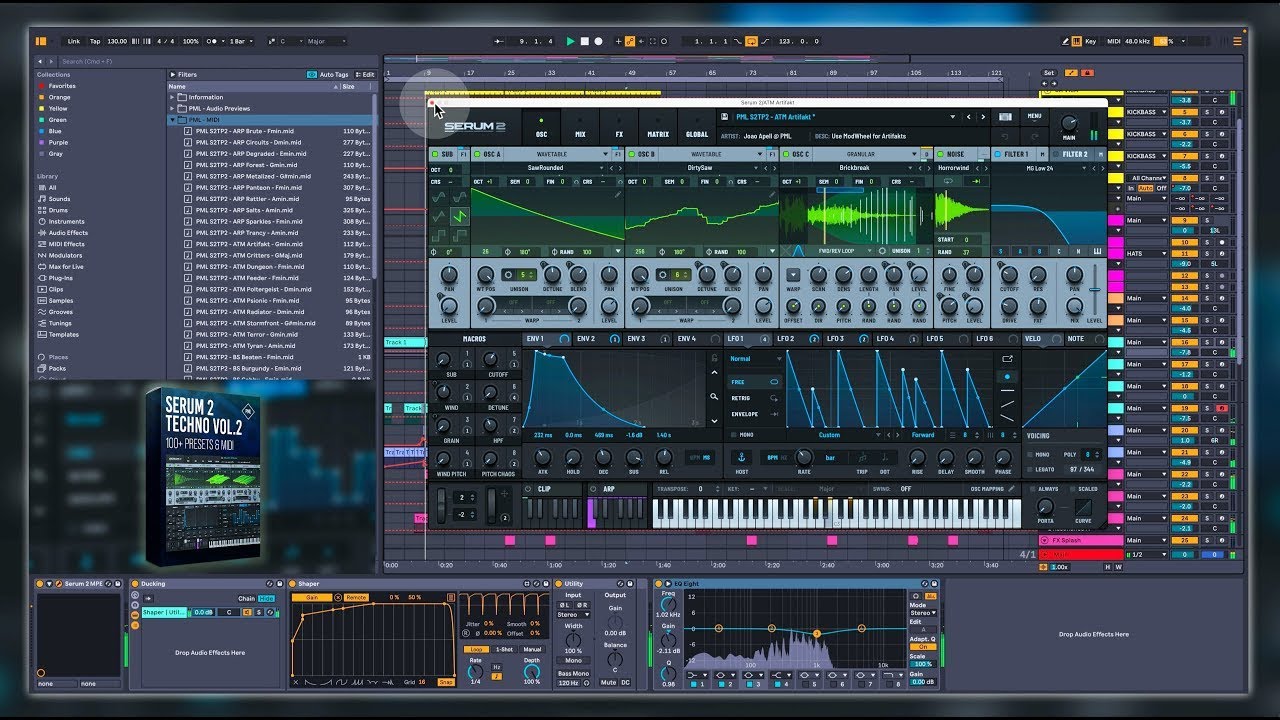
Task: Toggle the envelope lock icon
Action: tap(714, 358)
